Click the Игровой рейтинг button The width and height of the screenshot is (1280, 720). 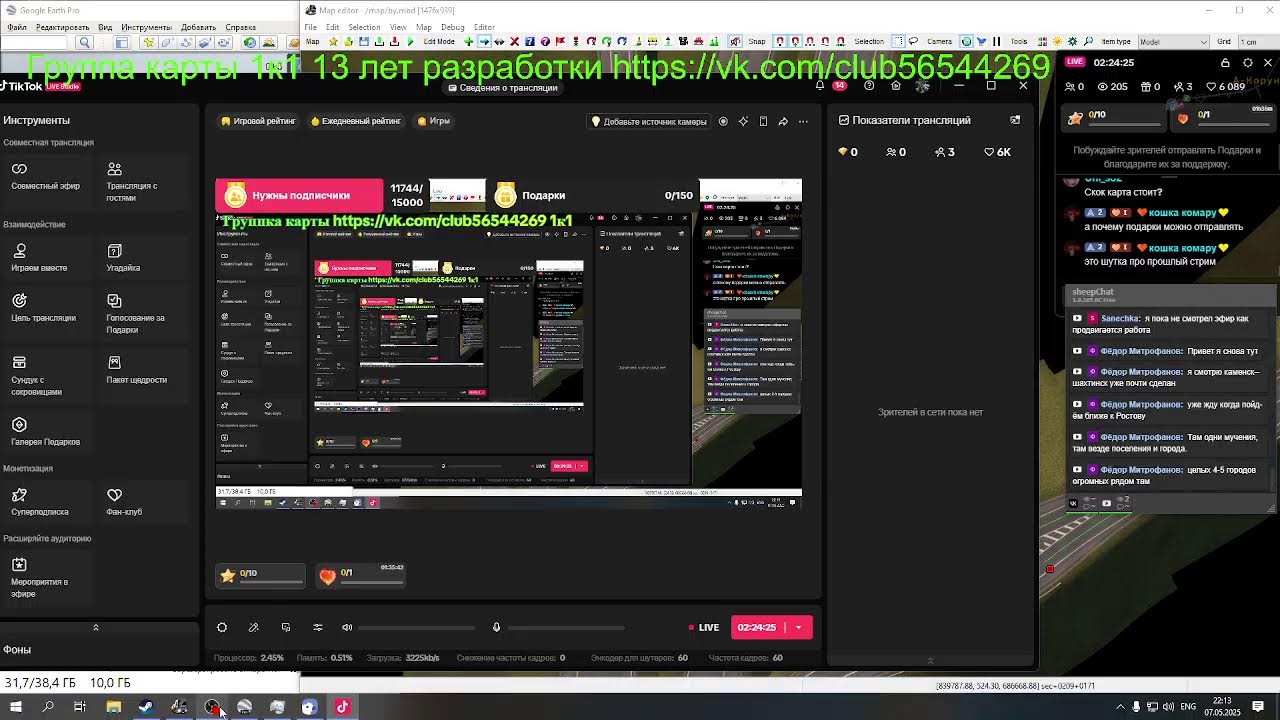[258, 121]
